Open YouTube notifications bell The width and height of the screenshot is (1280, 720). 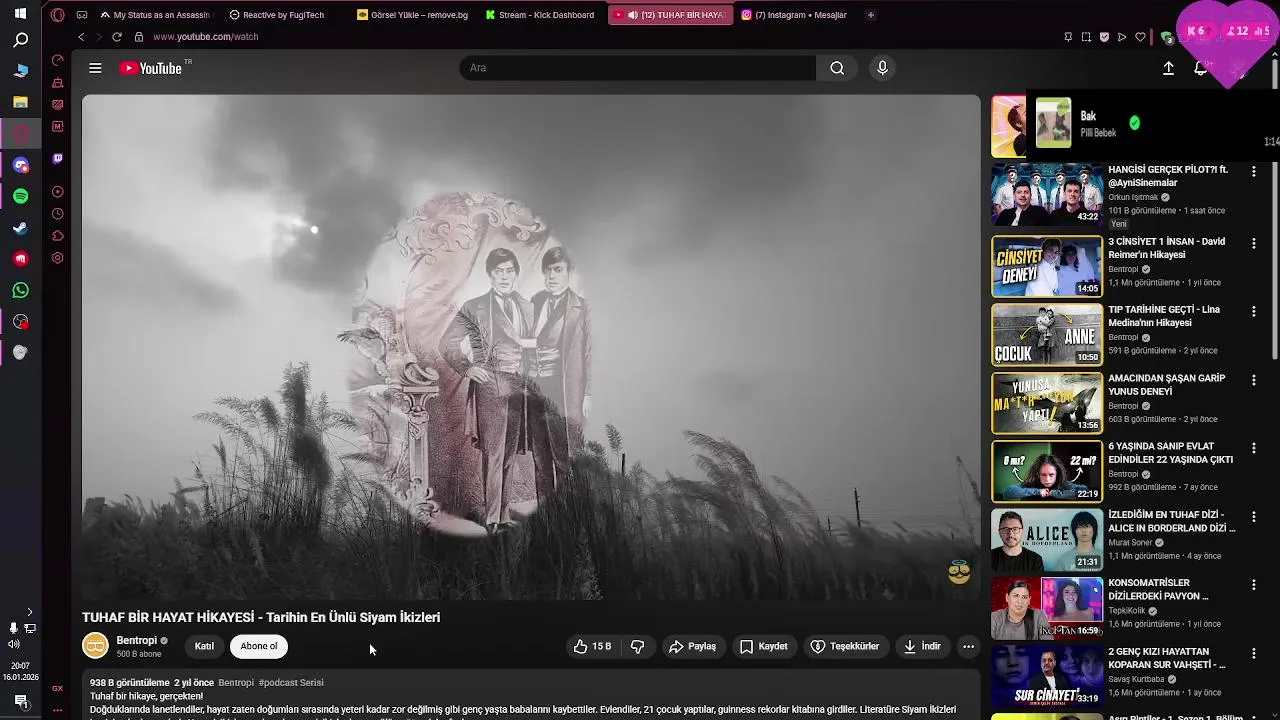pyautogui.click(x=1201, y=68)
